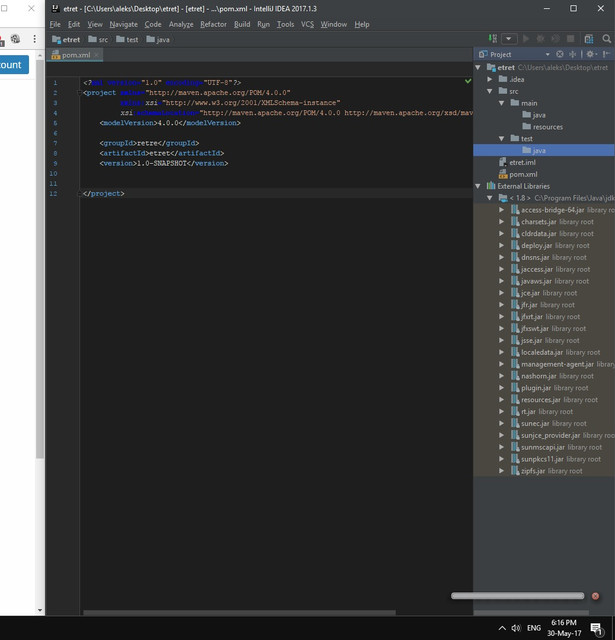
Task: Open Project panel gear settings
Action: click(591, 54)
